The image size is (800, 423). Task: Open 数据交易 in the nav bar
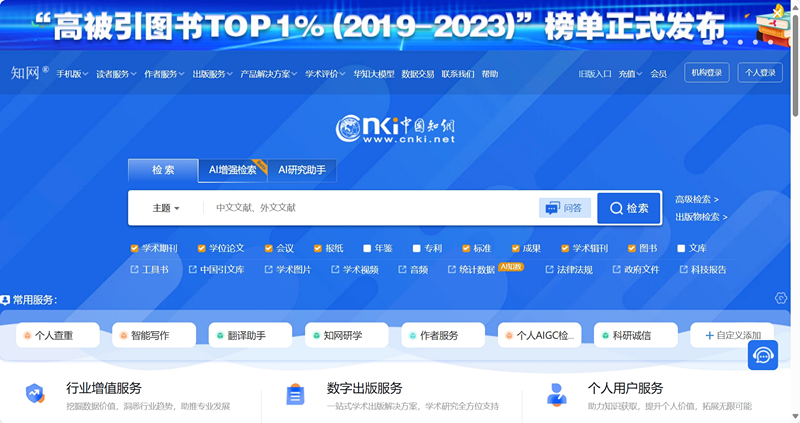(417, 74)
